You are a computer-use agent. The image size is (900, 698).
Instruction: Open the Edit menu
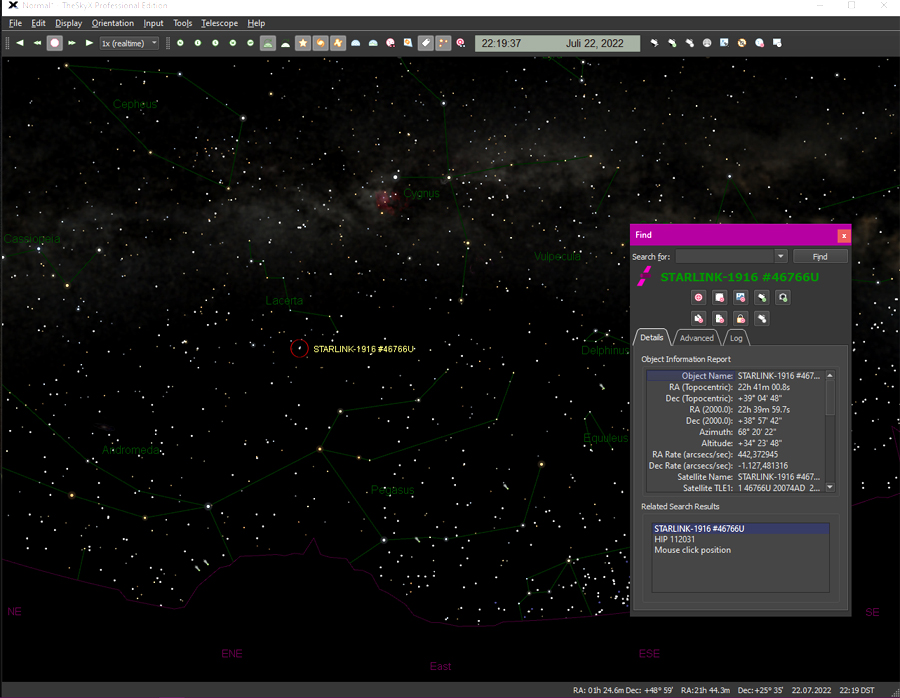[38, 23]
